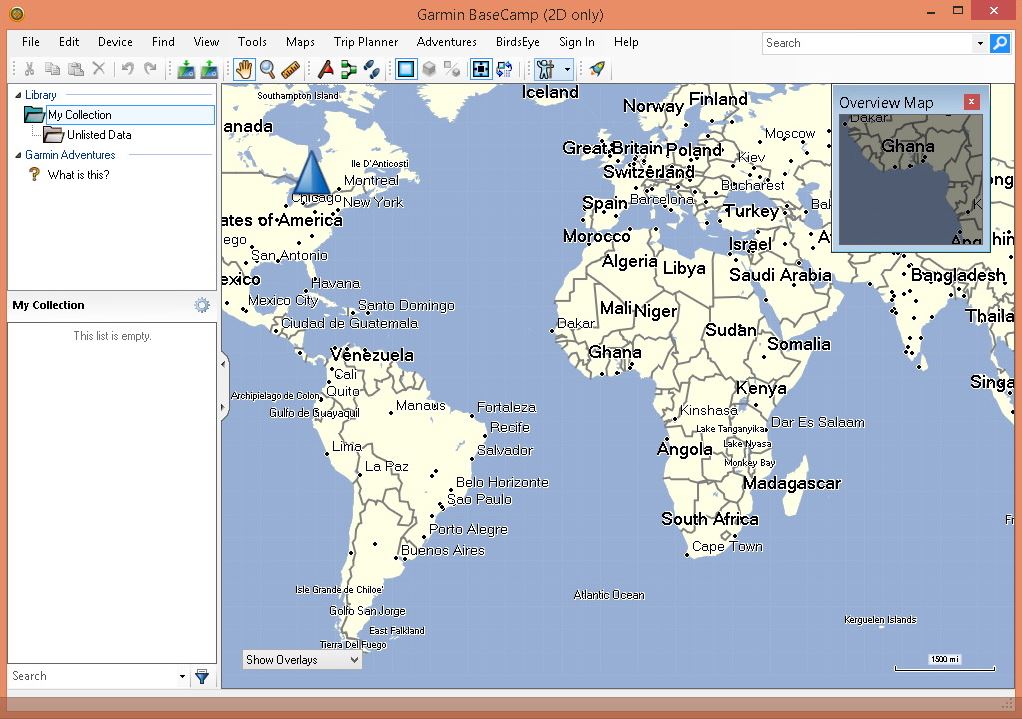This screenshot has width=1022, height=719.
Task: Open the Help menu
Action: tap(626, 42)
